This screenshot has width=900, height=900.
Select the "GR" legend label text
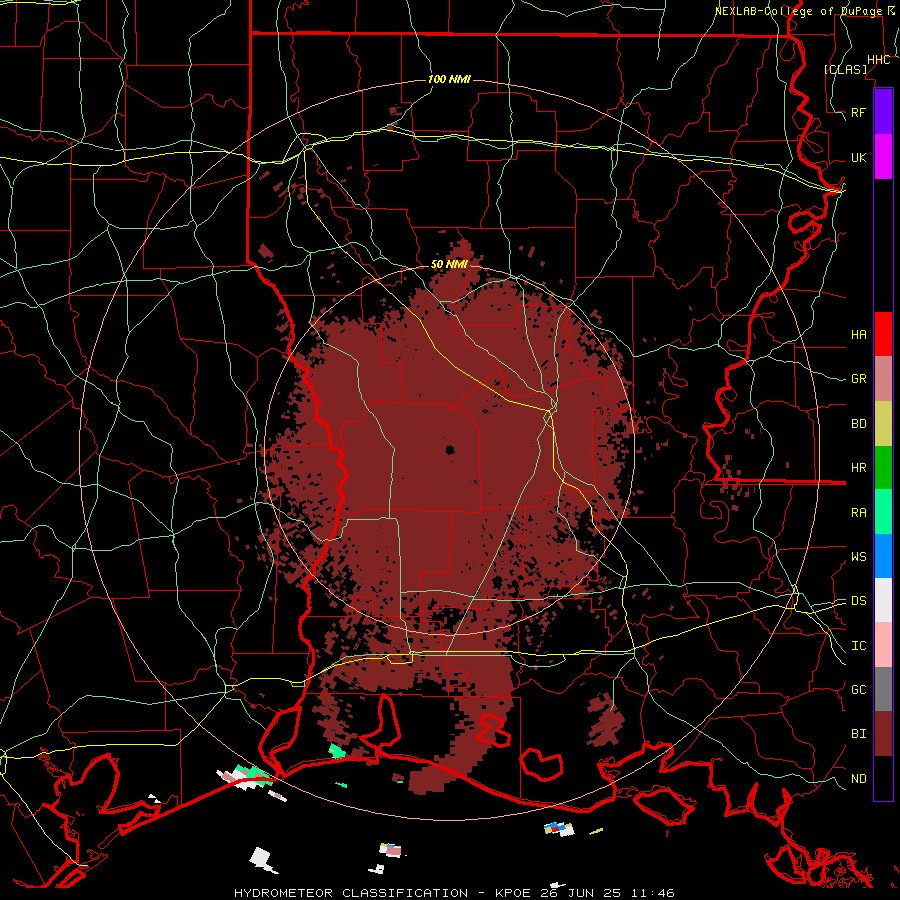(858, 379)
